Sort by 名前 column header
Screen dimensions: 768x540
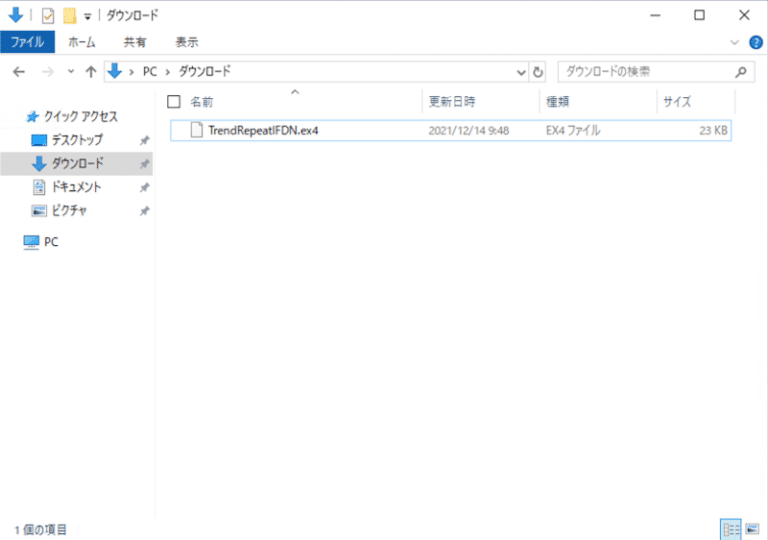click(x=201, y=101)
